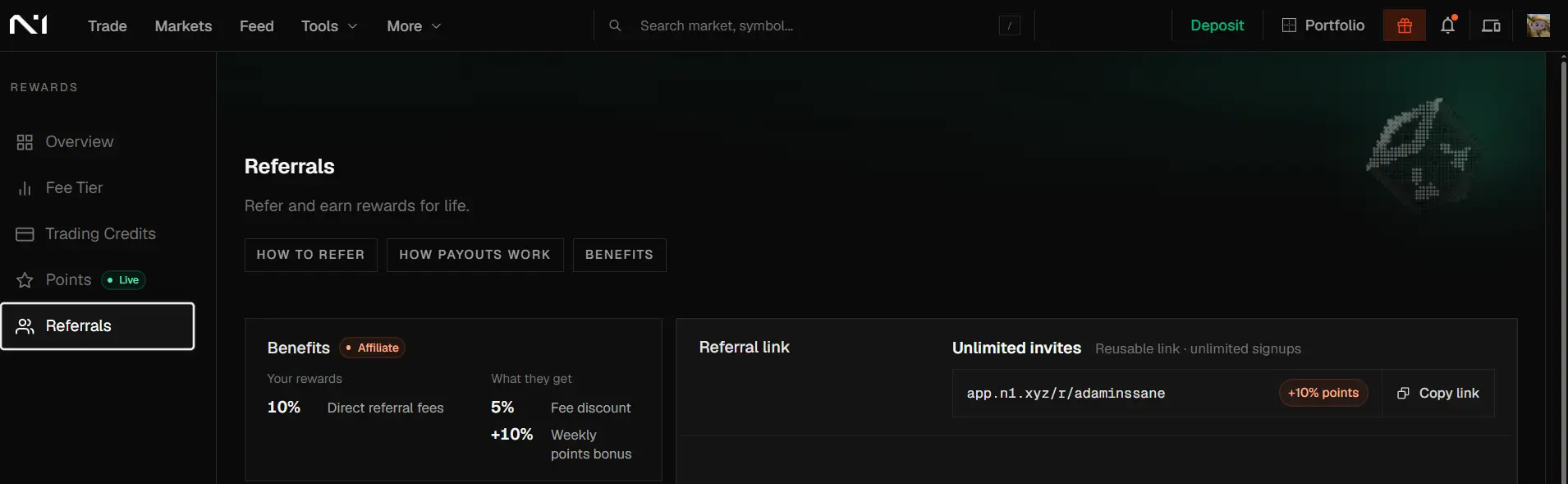Click the HOW PAYOUTS WORK button
Viewport: 1568px width, 484px height.
click(x=475, y=255)
